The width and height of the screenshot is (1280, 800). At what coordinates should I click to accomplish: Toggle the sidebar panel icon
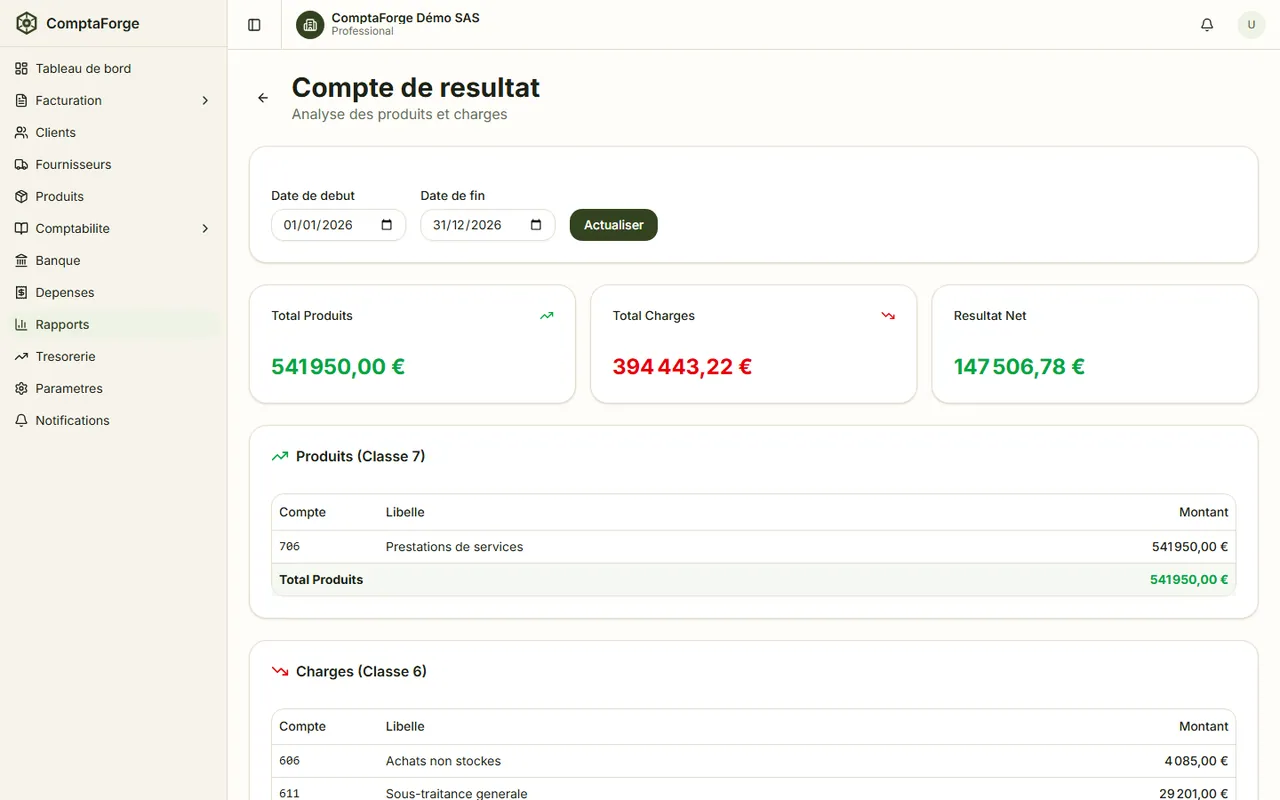(254, 25)
